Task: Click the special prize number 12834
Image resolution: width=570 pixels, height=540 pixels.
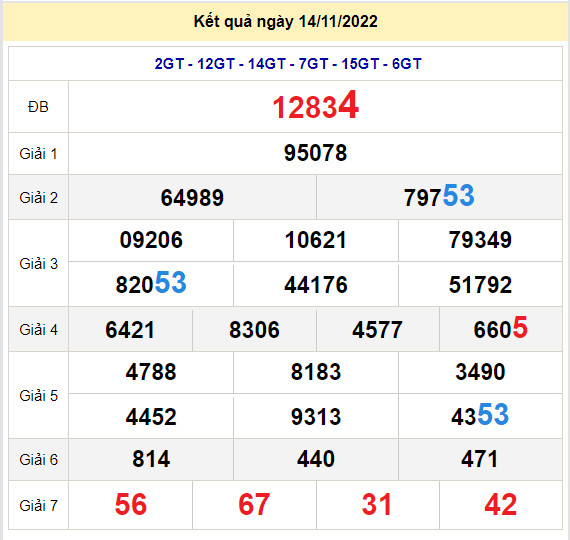Action: coord(316,106)
